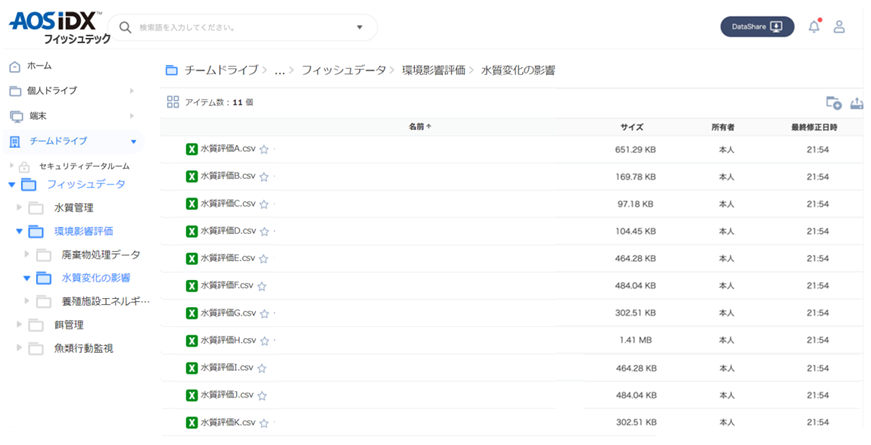
Task: Select チームドライブ in the sidebar
Action: pyautogui.click(x=58, y=141)
